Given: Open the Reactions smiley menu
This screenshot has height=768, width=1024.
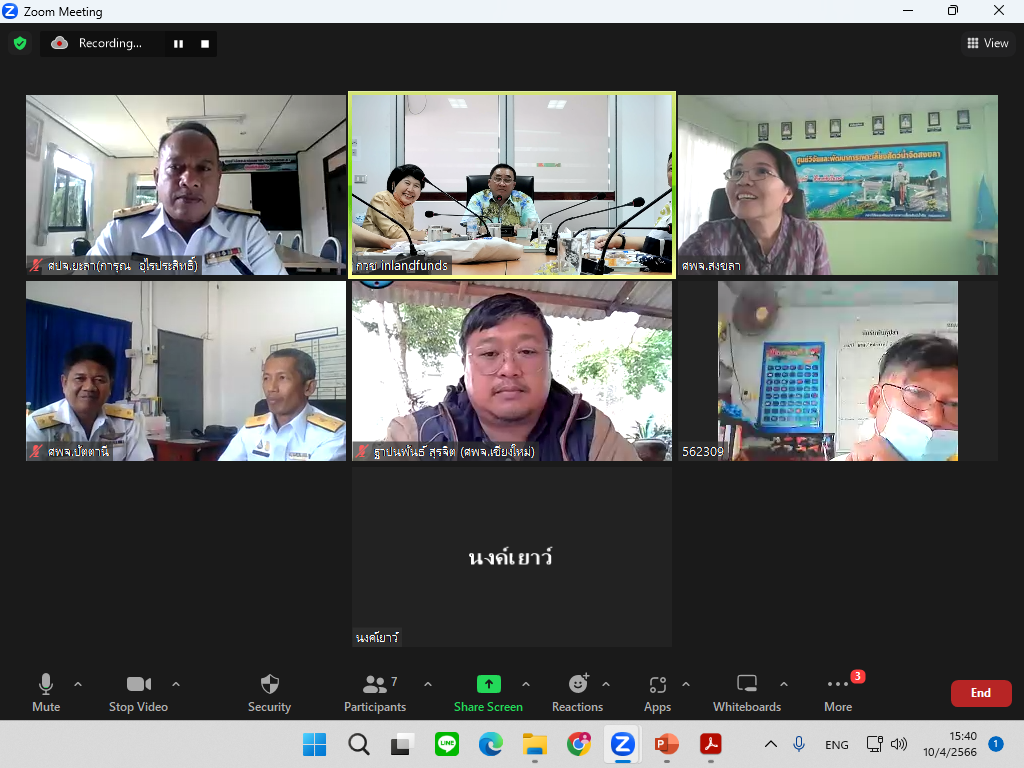Looking at the screenshot, I should click(577, 693).
